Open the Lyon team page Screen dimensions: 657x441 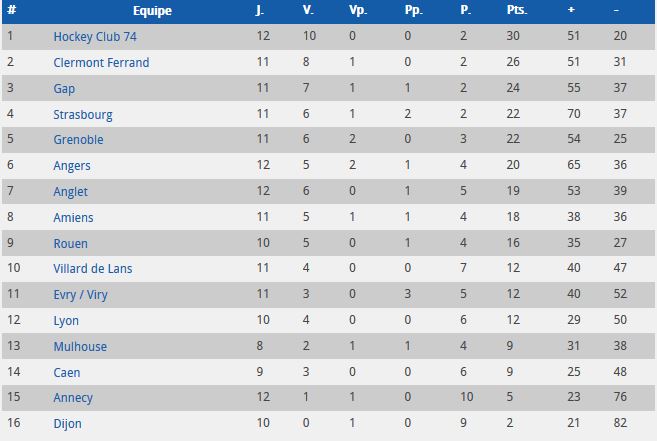(x=66, y=320)
